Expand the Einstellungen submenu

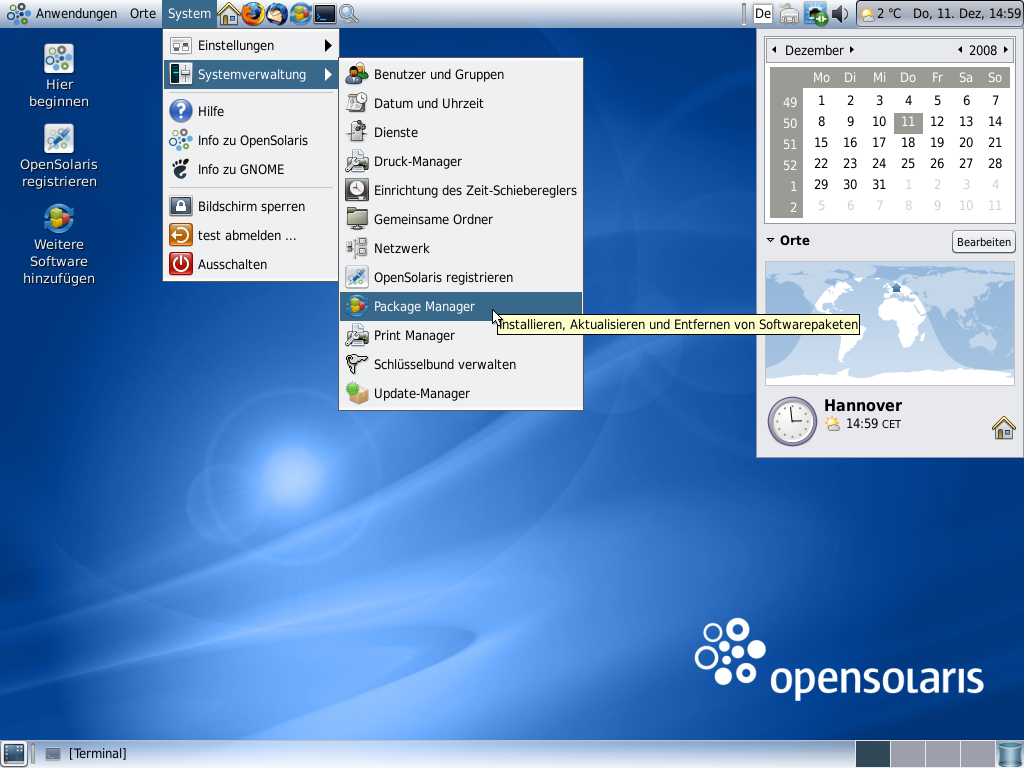(x=251, y=46)
